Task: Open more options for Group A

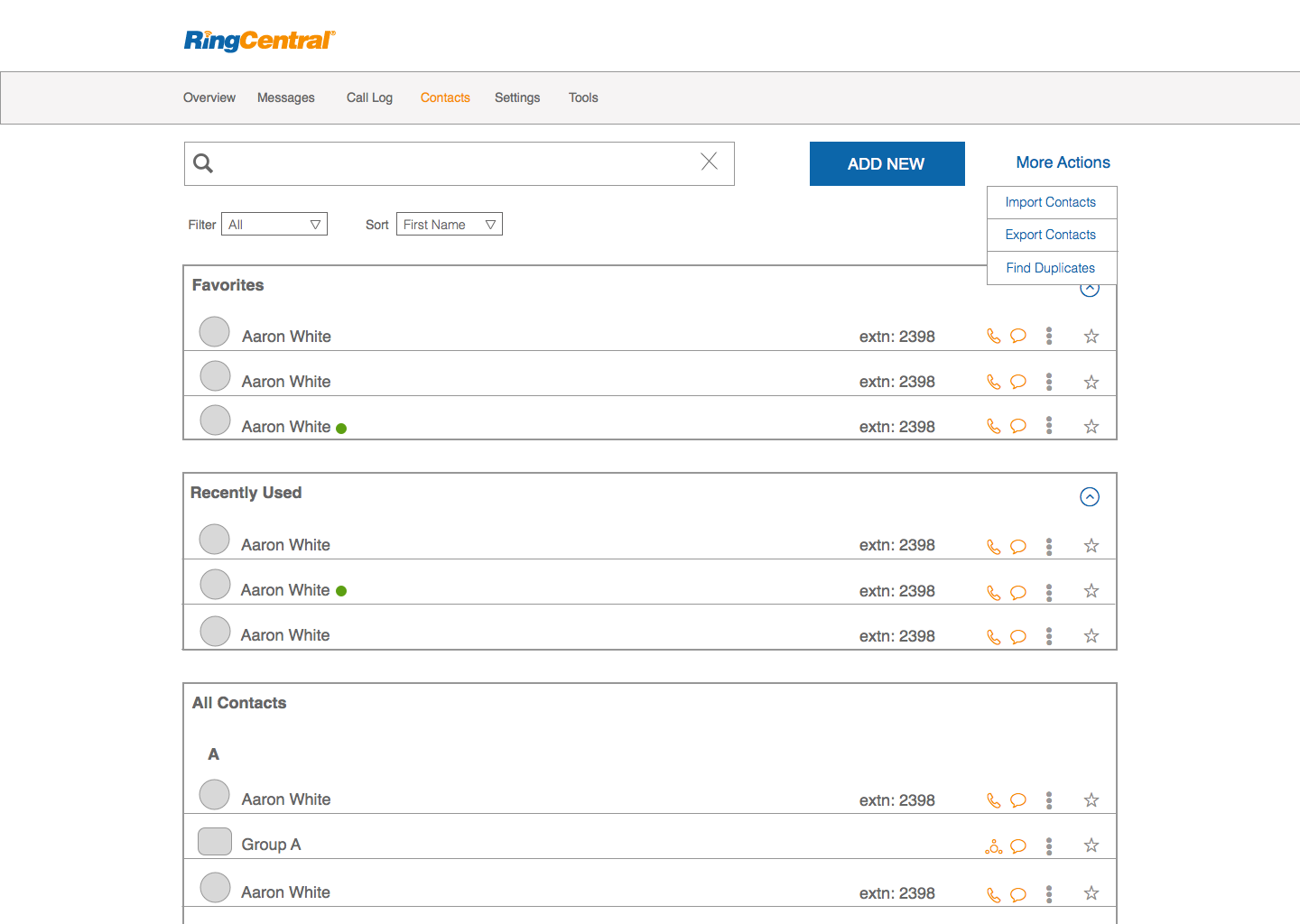Action: [x=1049, y=846]
